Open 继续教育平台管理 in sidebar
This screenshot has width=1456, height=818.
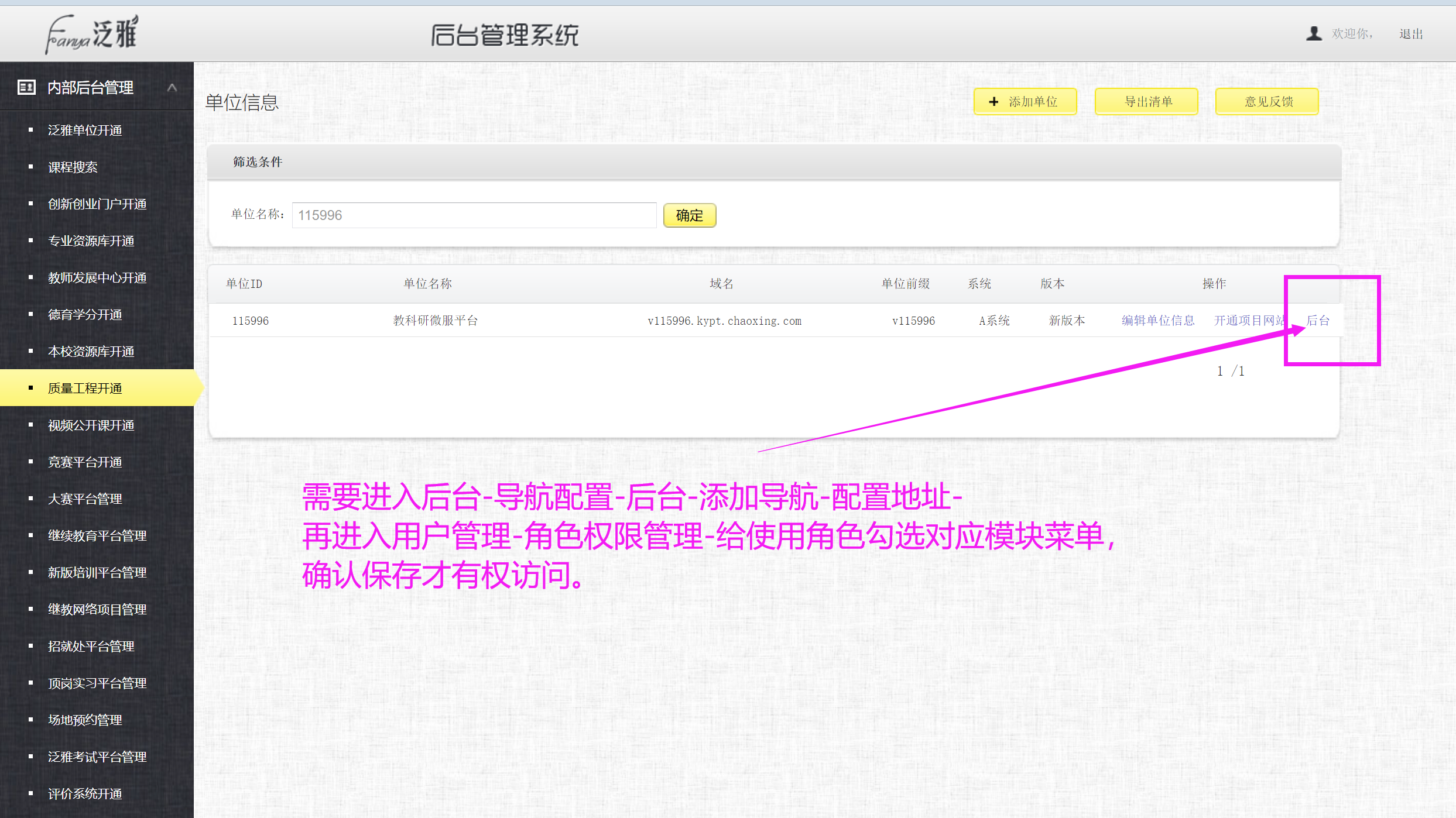97,535
